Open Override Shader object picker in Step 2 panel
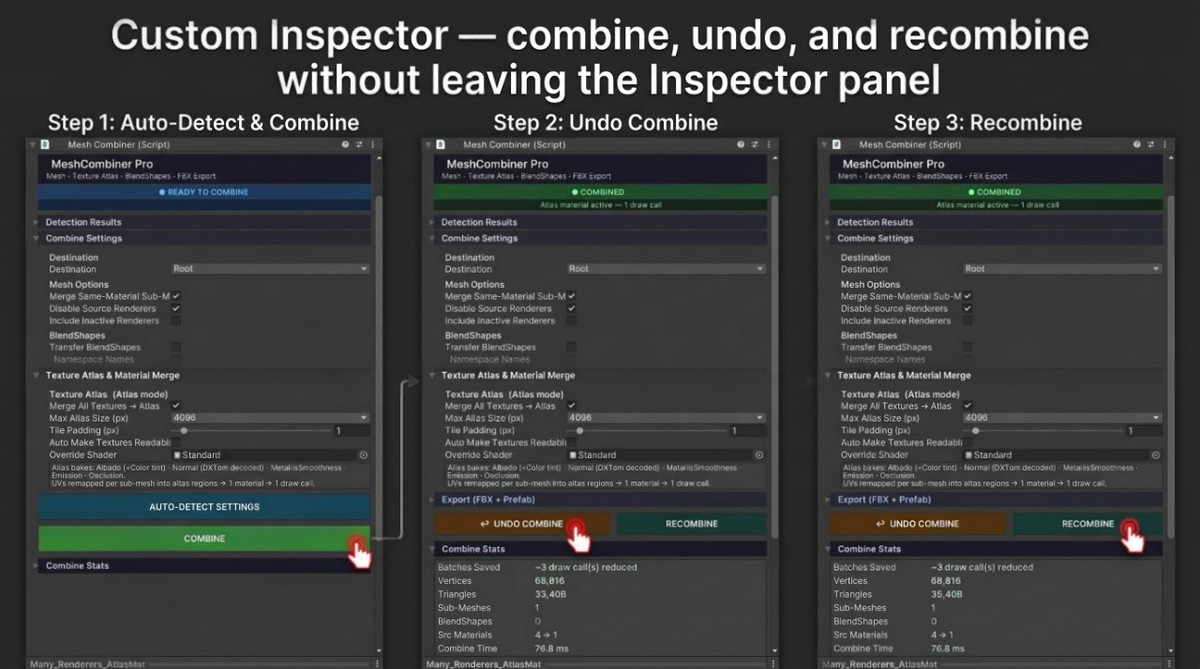 (760, 455)
